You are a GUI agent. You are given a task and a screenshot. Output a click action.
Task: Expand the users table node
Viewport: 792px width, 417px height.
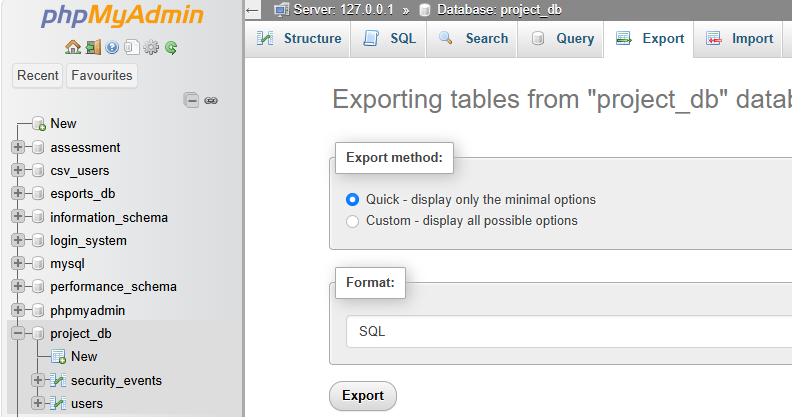coord(38,403)
